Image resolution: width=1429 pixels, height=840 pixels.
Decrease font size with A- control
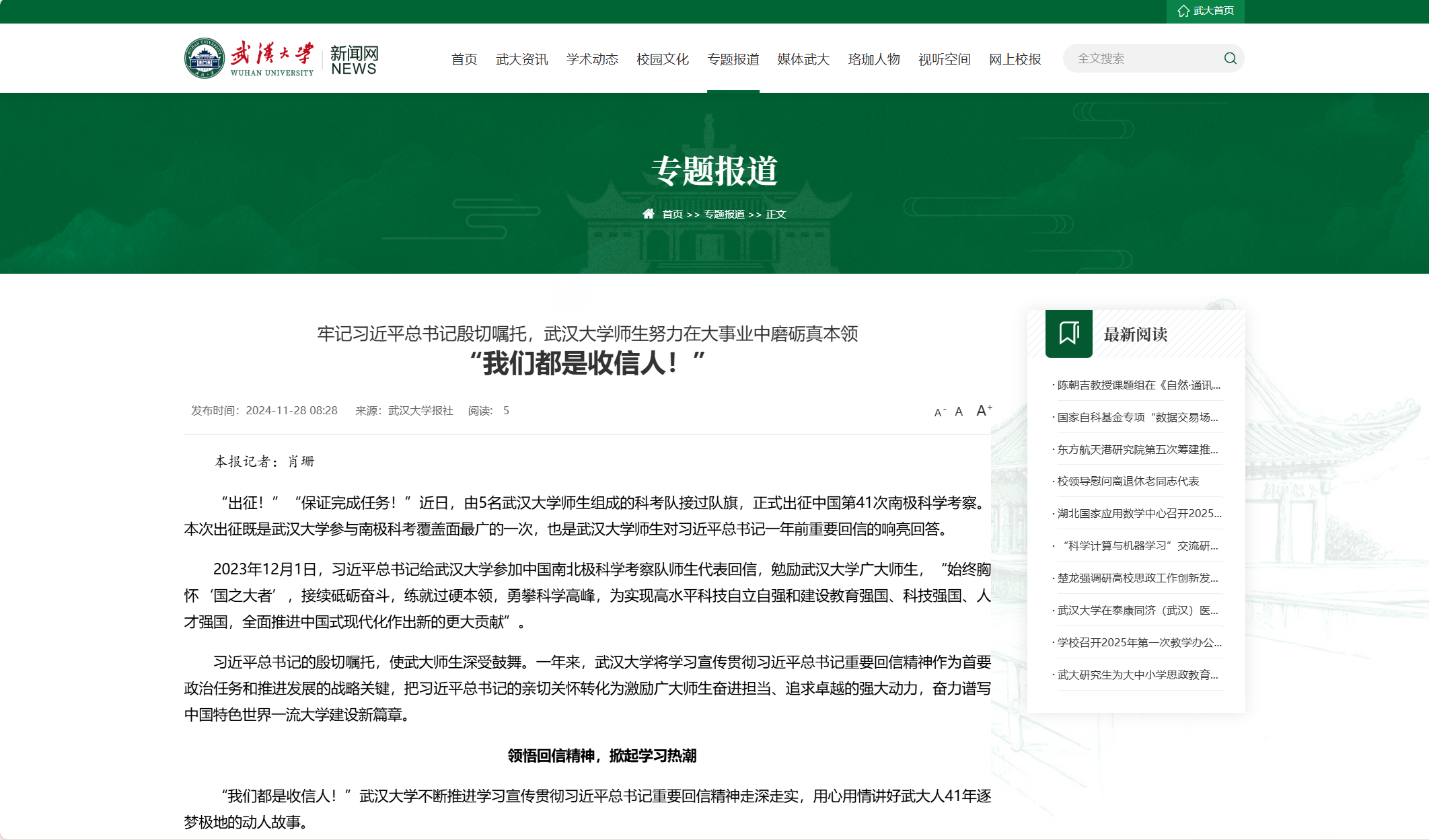[940, 412]
